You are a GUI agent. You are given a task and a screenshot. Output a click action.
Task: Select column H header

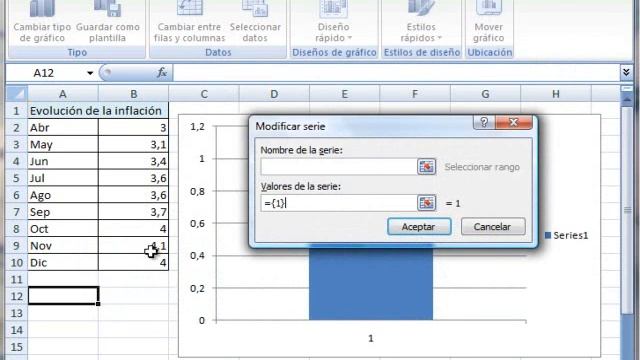[x=556, y=94]
